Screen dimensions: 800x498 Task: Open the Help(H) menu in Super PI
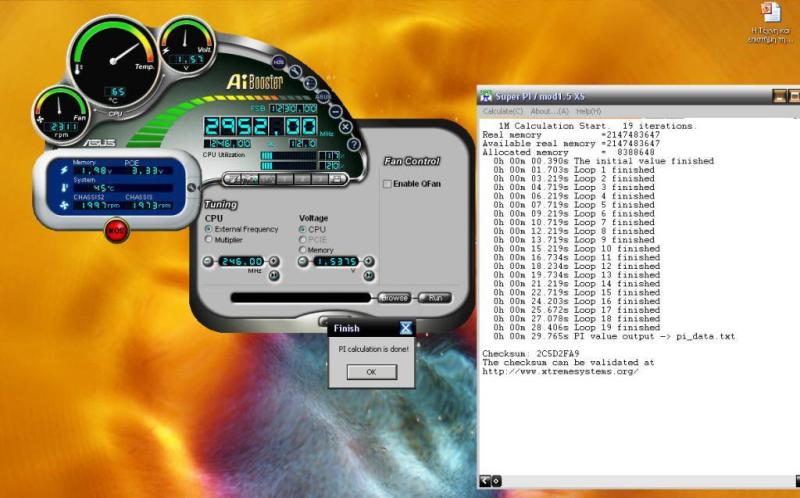click(x=588, y=111)
